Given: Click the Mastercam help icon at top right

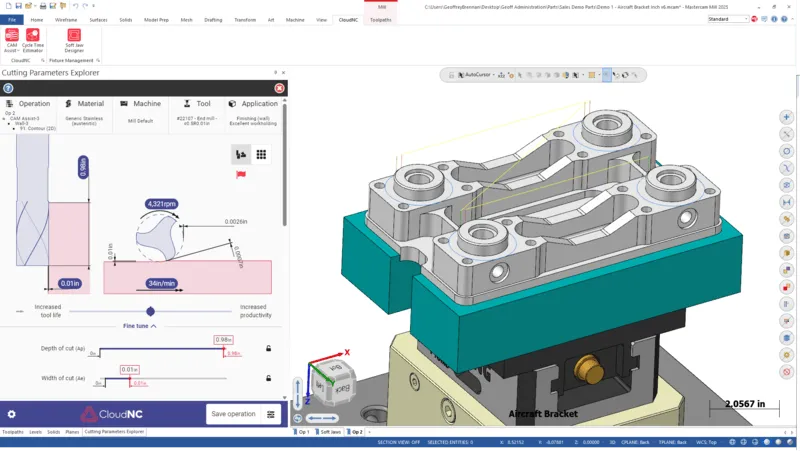Looking at the screenshot, I should (784, 19).
